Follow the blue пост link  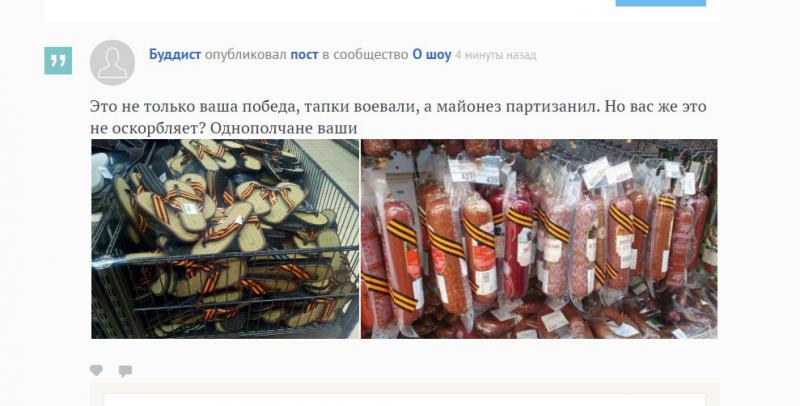(x=304, y=55)
